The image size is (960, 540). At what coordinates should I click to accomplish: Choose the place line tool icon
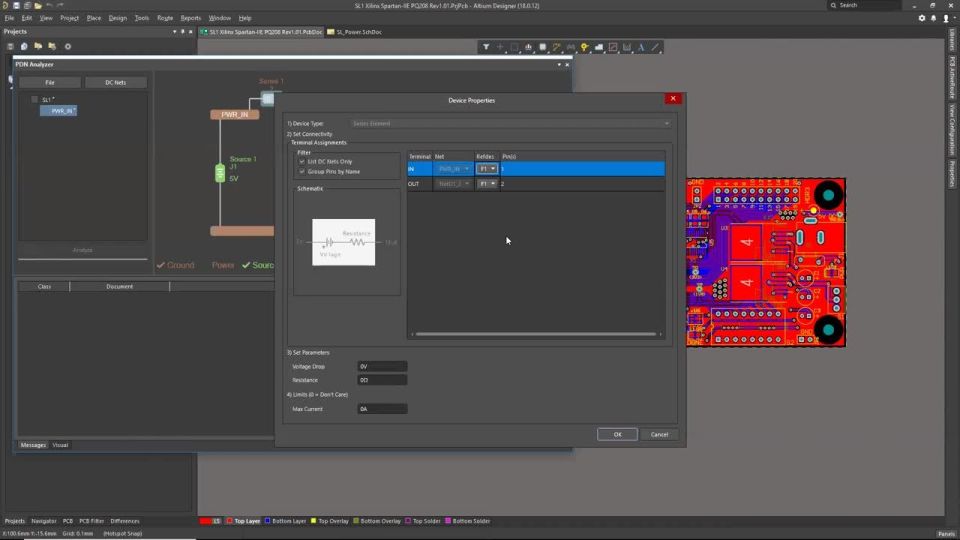click(655, 47)
